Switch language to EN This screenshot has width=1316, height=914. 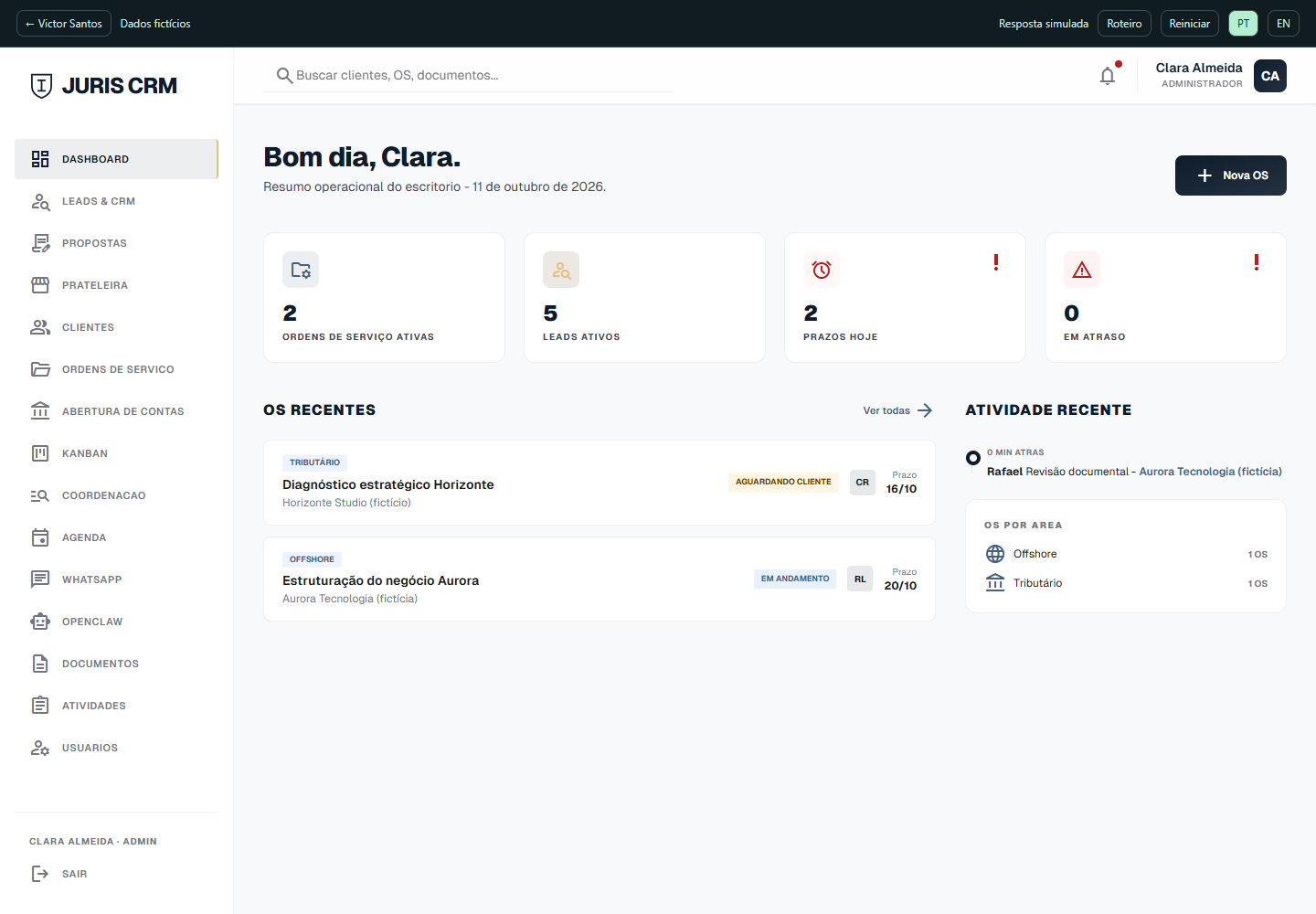[x=1283, y=24]
